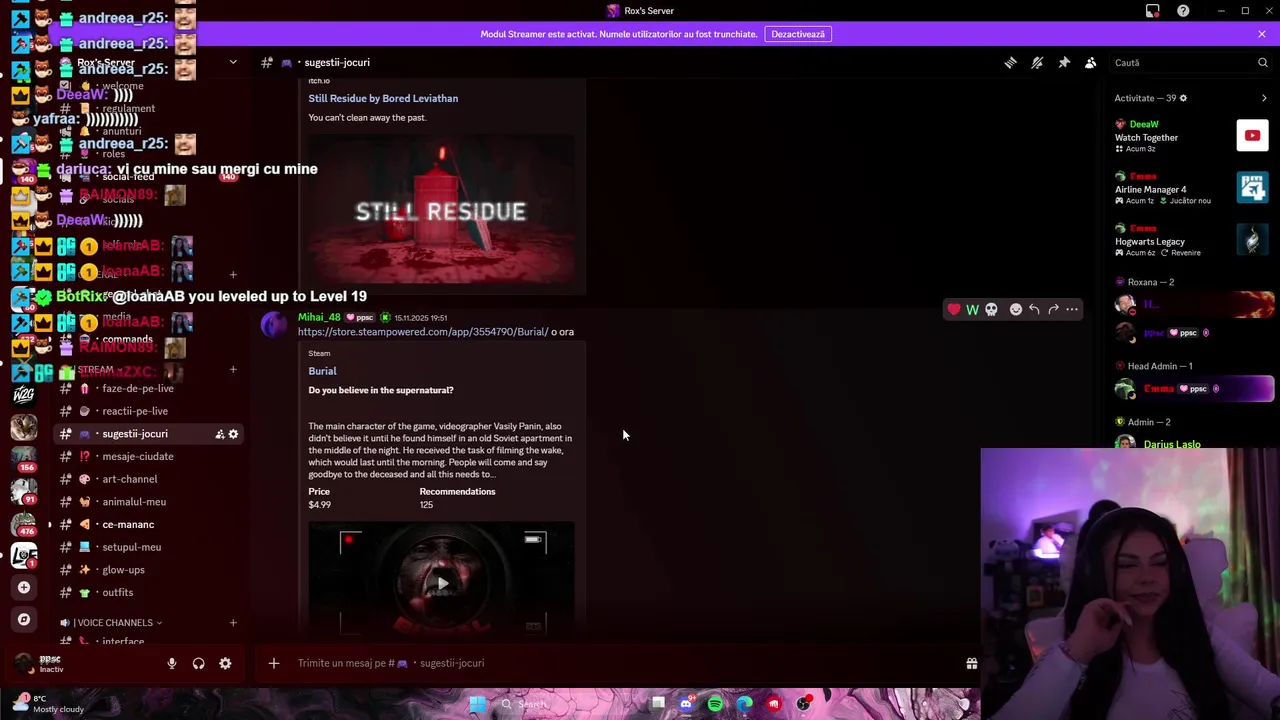This screenshot has width=1280, height=720.
Task: Open Activitate settings gear
Action: pyautogui.click(x=1183, y=98)
